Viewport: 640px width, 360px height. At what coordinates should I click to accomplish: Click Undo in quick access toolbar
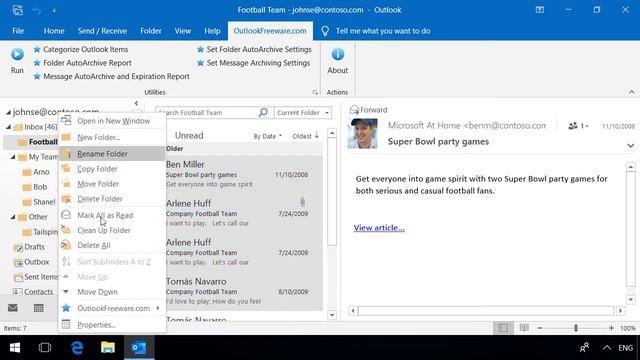click(37, 10)
